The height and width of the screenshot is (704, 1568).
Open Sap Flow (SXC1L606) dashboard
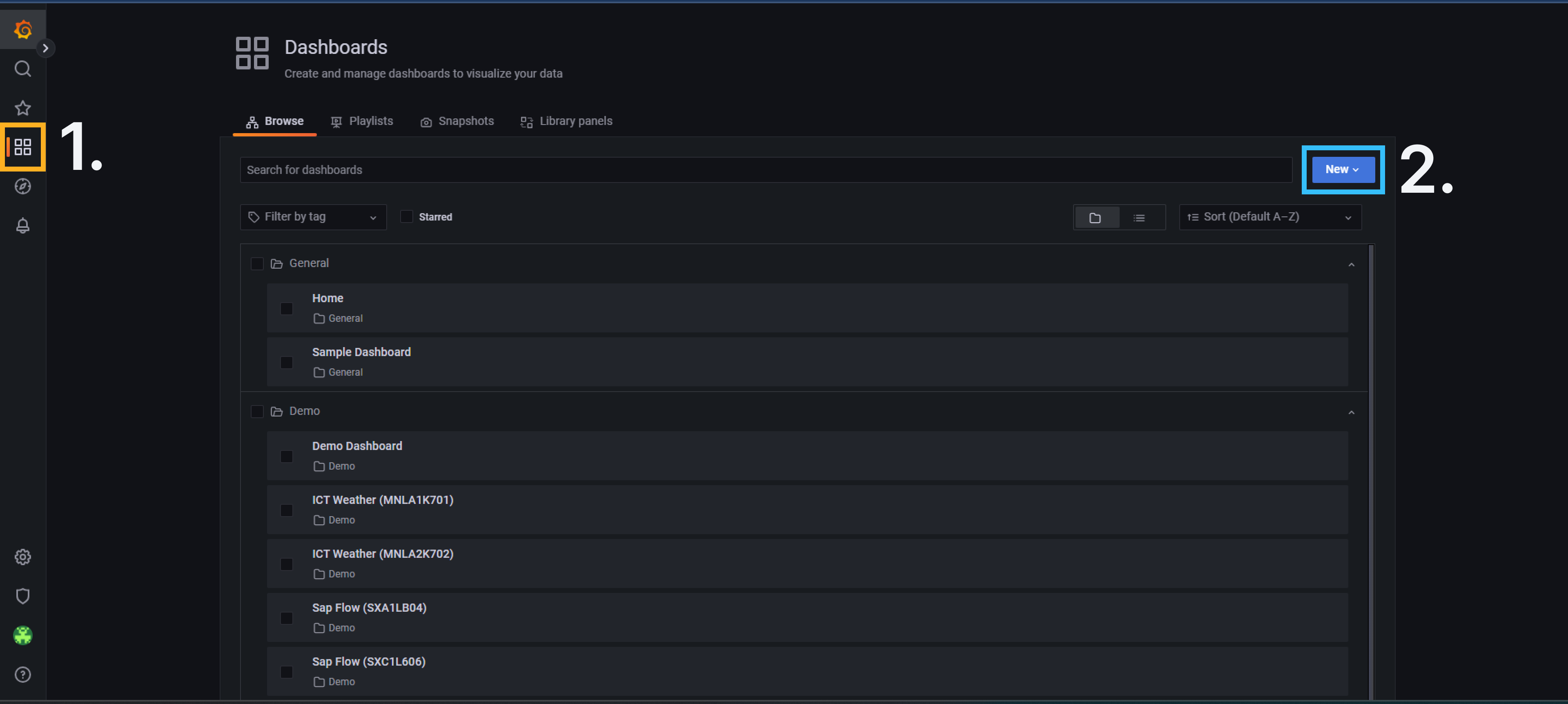369,662
